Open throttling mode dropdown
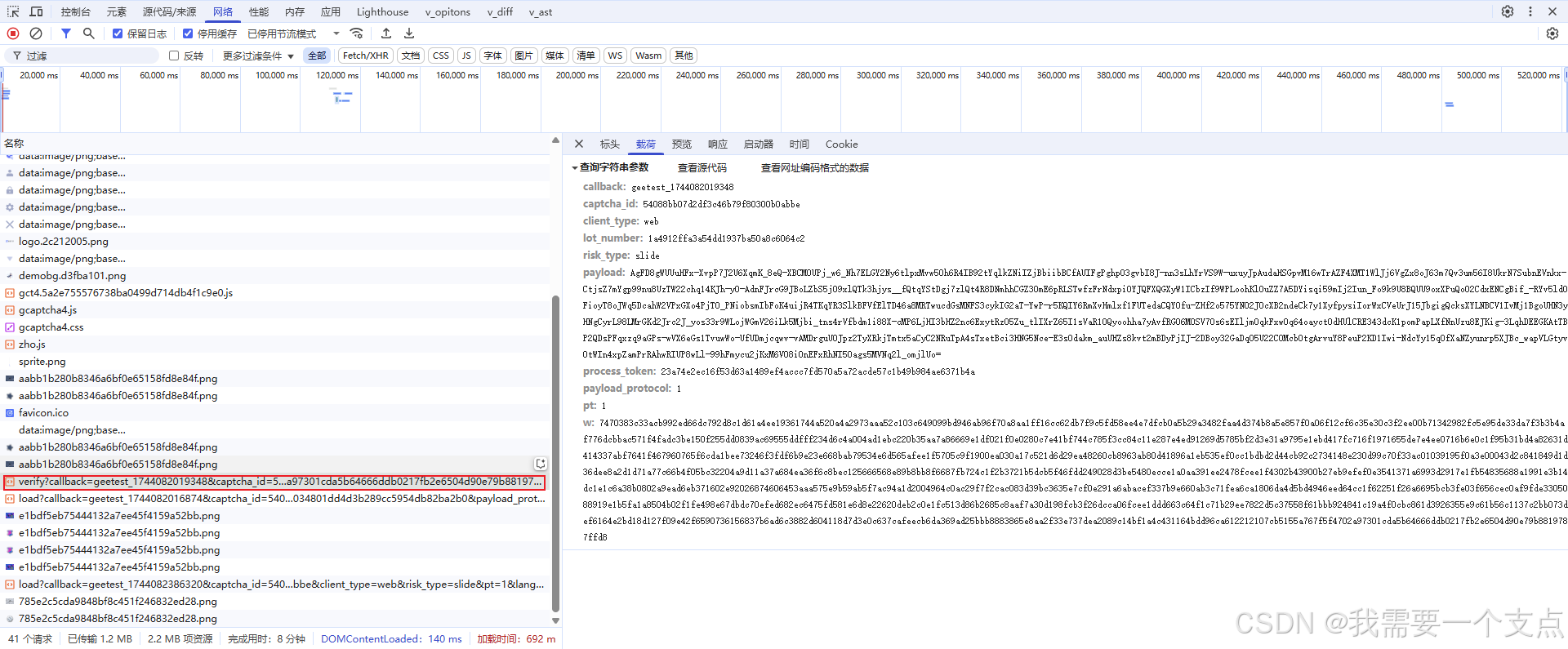The width and height of the screenshot is (1568, 649). coord(294,33)
